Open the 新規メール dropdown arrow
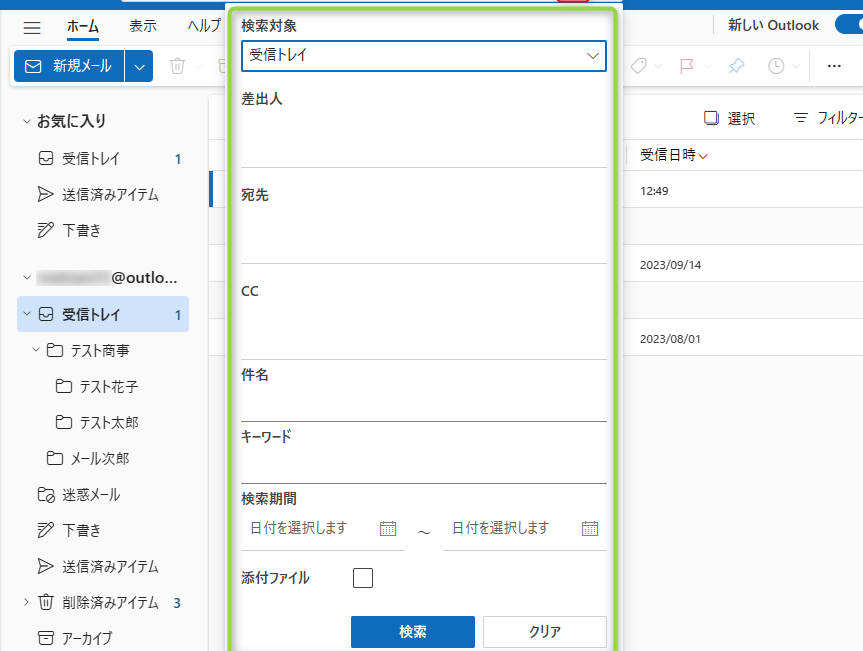This screenshot has height=651, width=863. tap(139, 66)
